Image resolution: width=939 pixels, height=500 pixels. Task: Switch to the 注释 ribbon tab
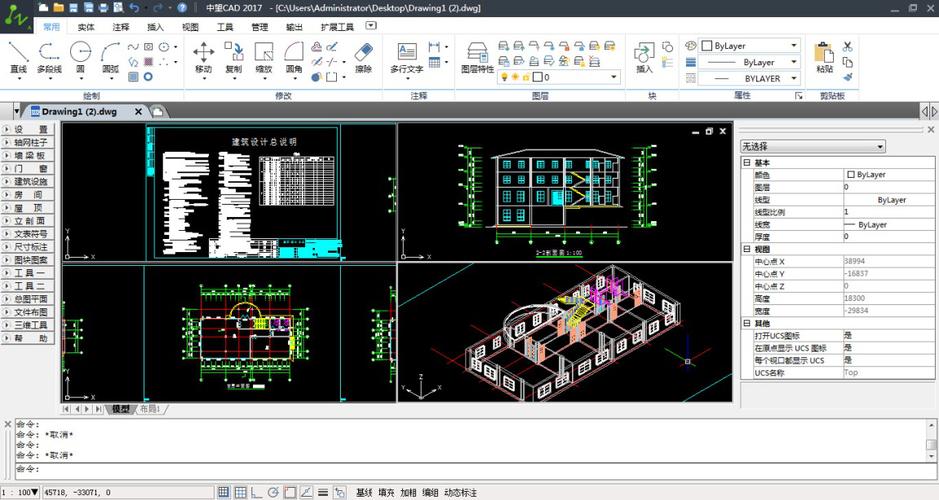click(x=121, y=27)
